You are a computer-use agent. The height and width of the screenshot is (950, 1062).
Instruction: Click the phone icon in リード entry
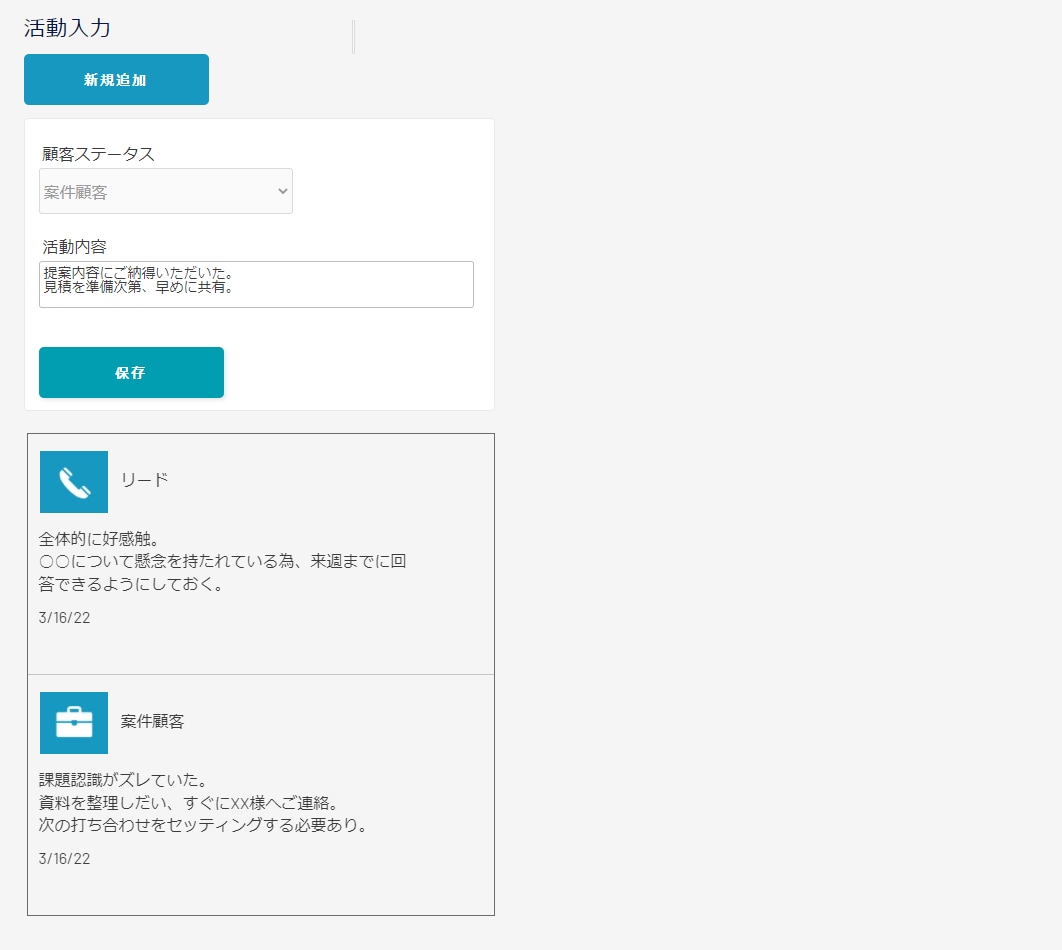point(74,481)
